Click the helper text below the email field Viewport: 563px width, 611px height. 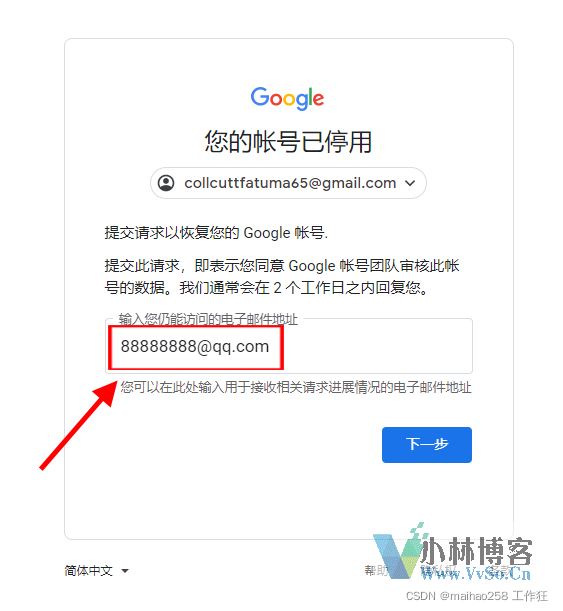pyautogui.click(x=296, y=387)
